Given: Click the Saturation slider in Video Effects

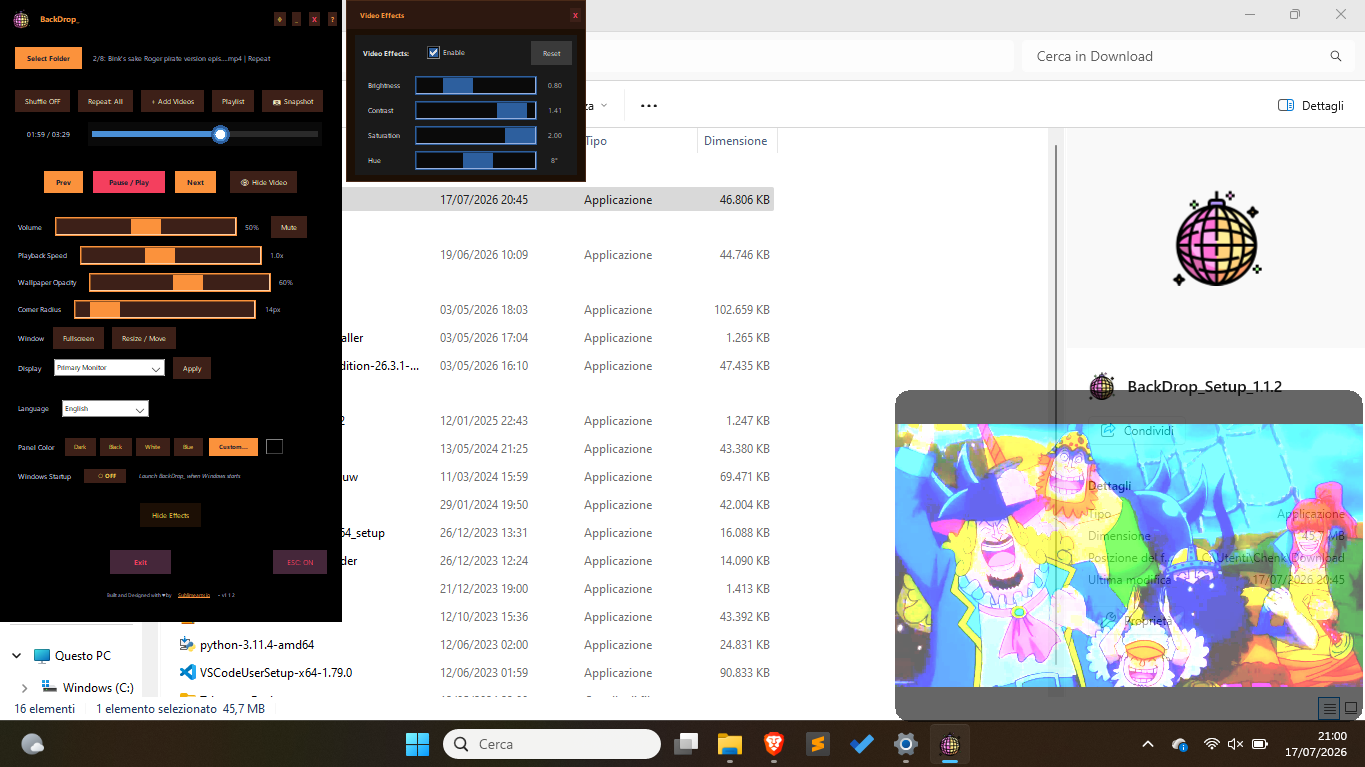Looking at the screenshot, I should [x=476, y=135].
